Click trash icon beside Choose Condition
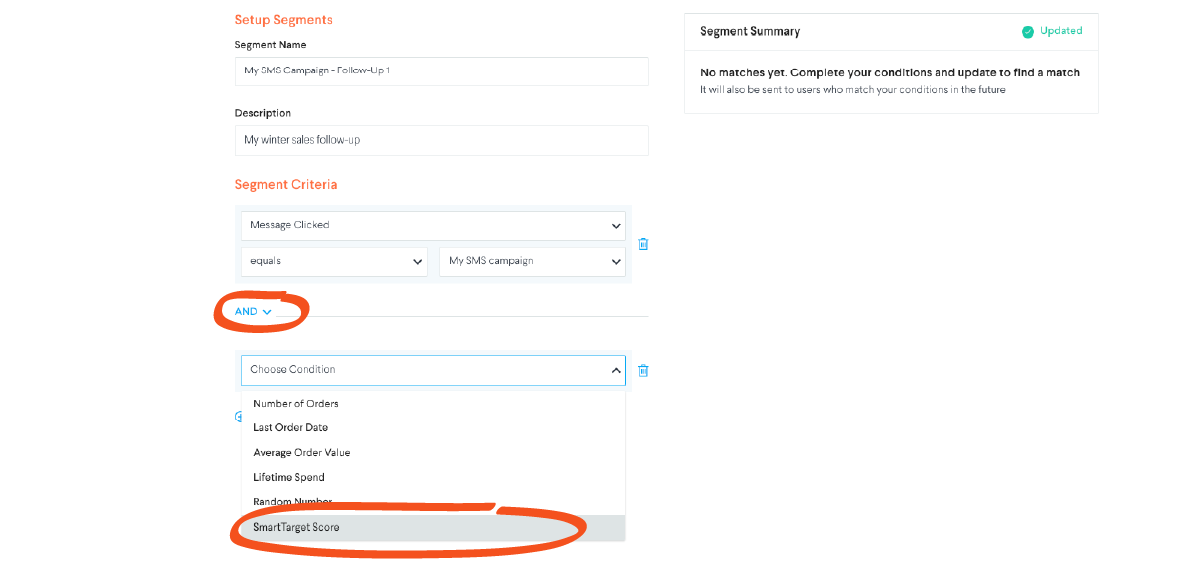The width and height of the screenshot is (1200, 563). (x=643, y=370)
